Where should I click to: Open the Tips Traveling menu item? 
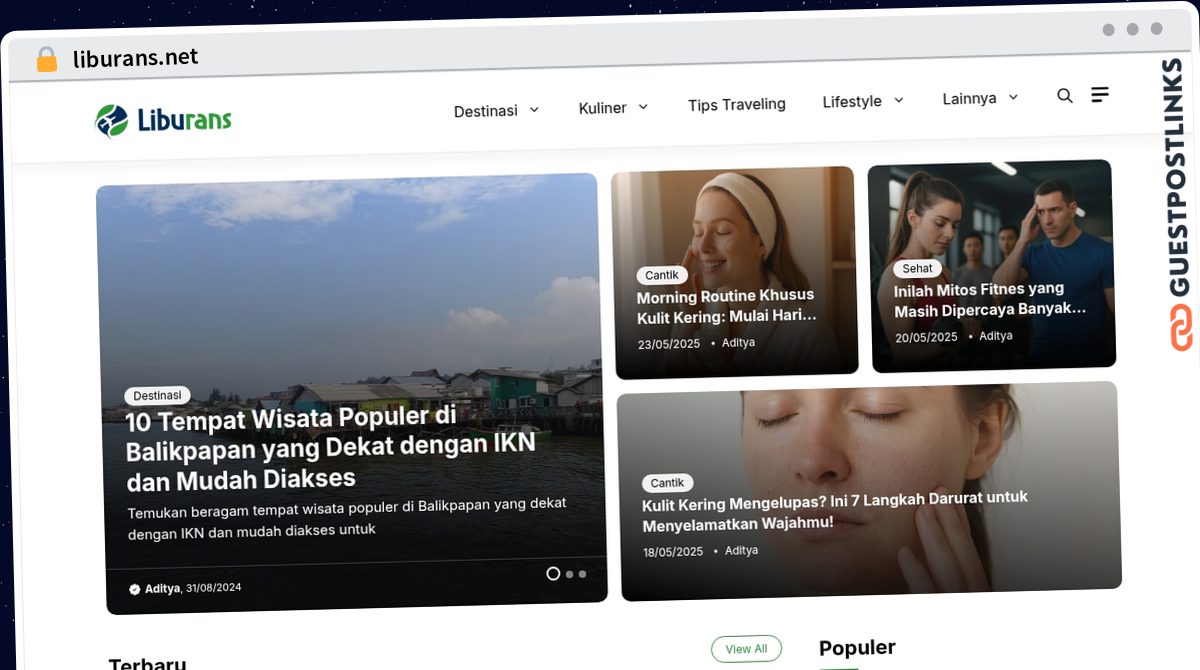(736, 104)
